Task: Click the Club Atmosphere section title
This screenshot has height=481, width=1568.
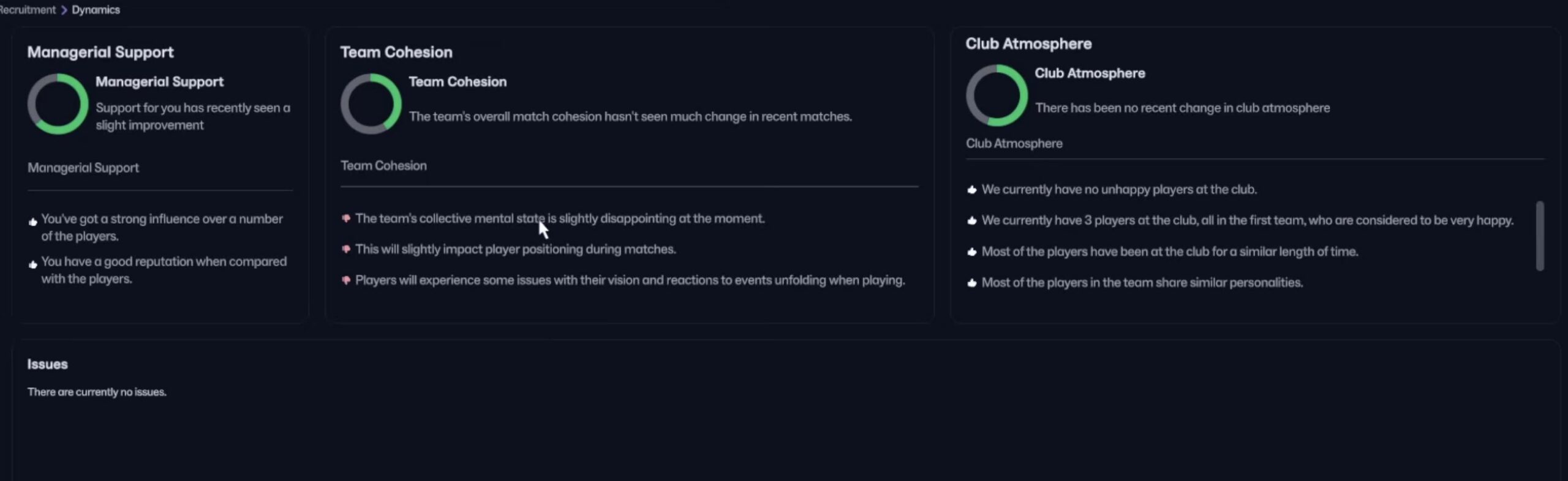Action: [1028, 43]
